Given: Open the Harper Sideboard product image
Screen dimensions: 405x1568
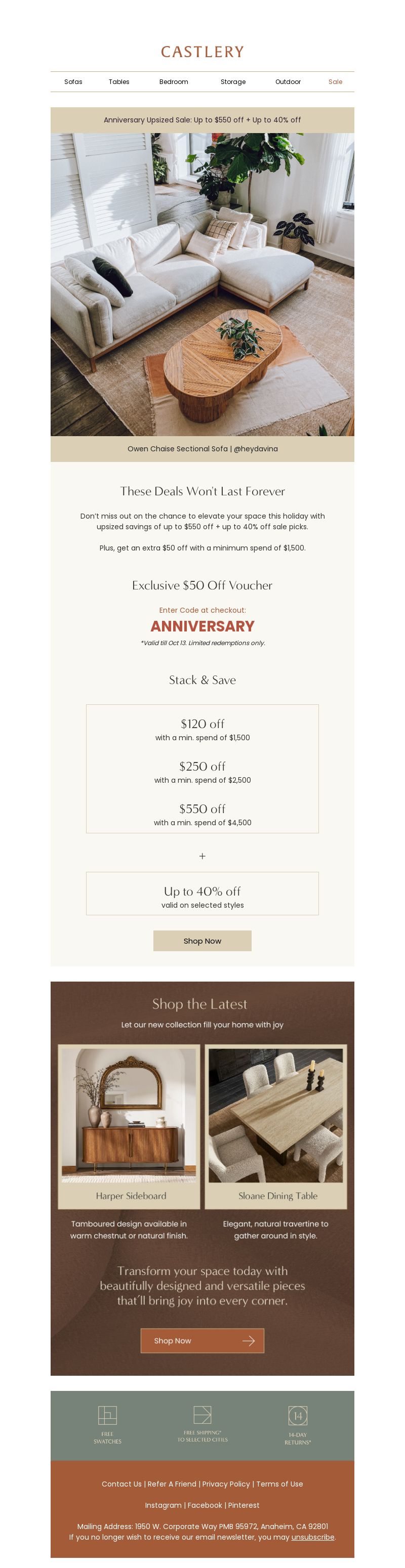Looking at the screenshot, I should pos(129,1115).
